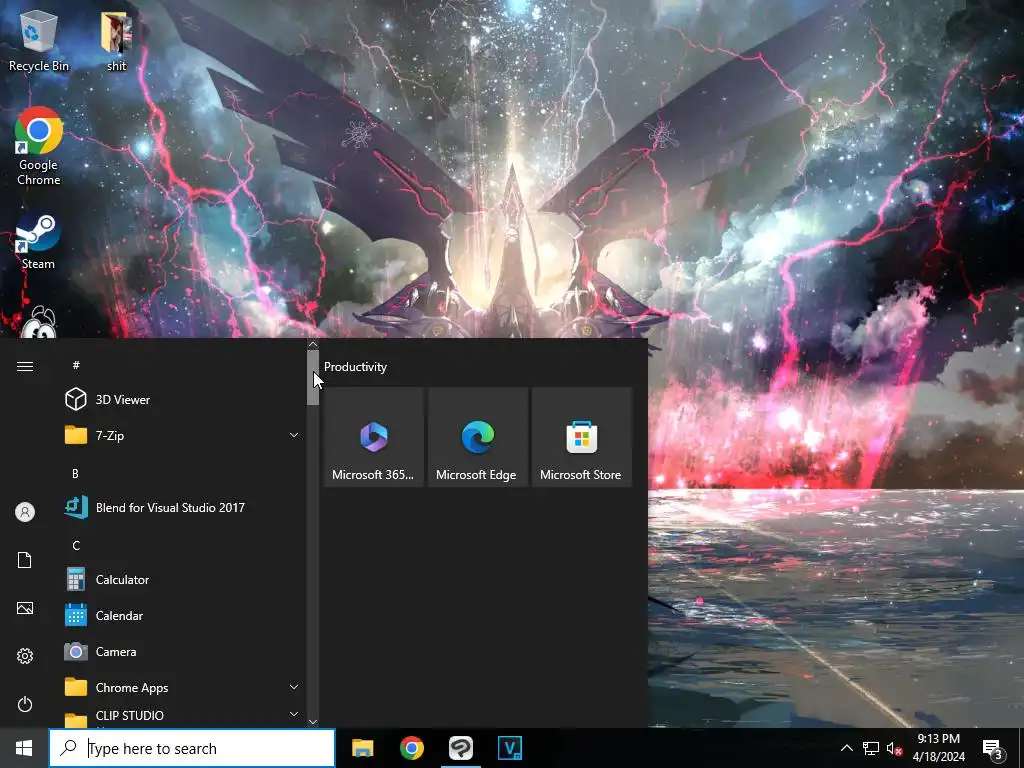The image size is (1024, 768).
Task: Switch to Clip Studio Paint taskbar icon
Action: (460, 748)
